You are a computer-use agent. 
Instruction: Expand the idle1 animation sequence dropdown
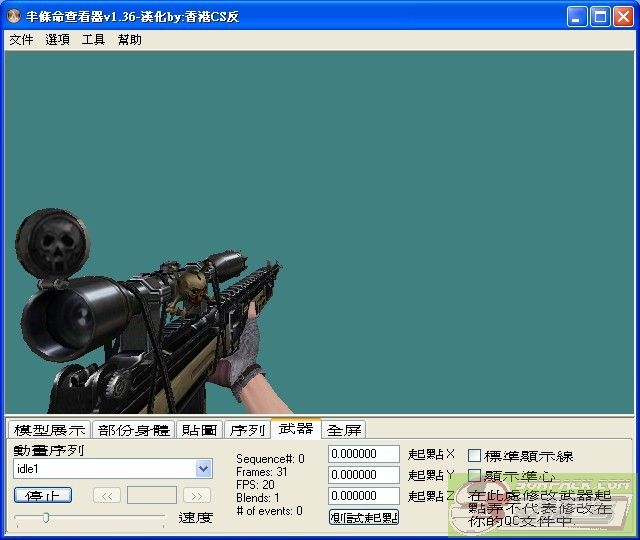(x=204, y=468)
